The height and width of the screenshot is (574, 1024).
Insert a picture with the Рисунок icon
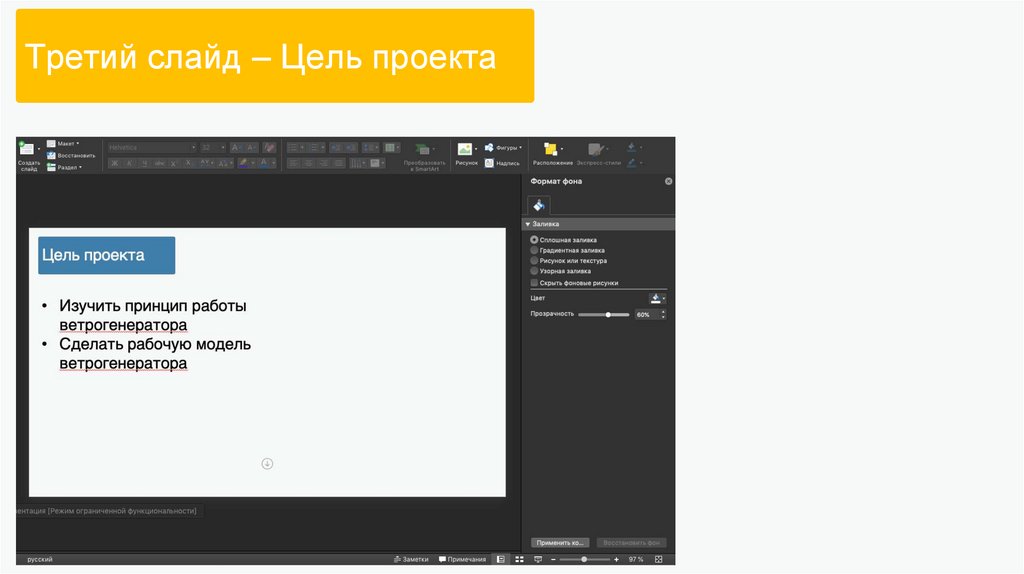point(465,148)
